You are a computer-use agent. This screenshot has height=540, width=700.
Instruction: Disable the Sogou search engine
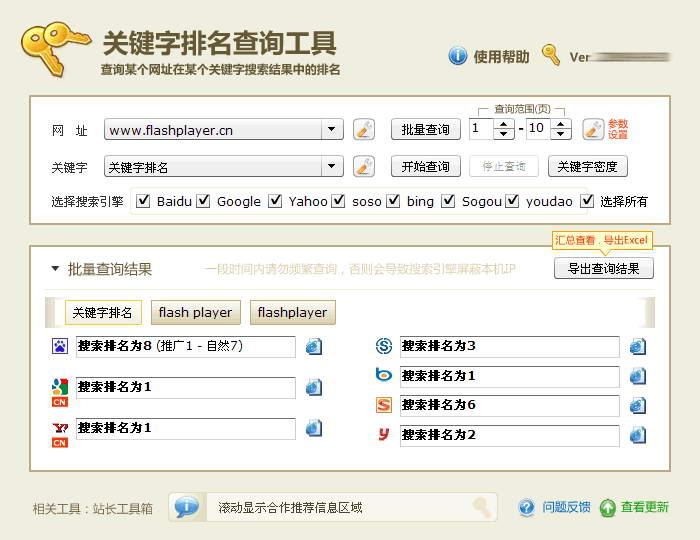coord(448,201)
